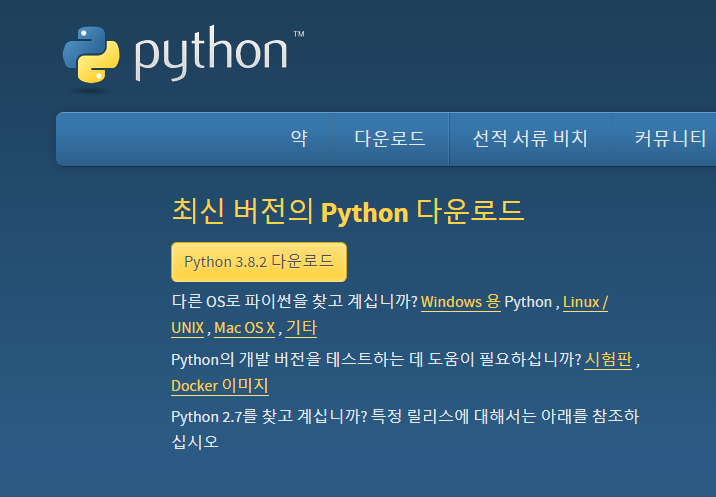Follow the Linux / UNIX link

[585, 302]
